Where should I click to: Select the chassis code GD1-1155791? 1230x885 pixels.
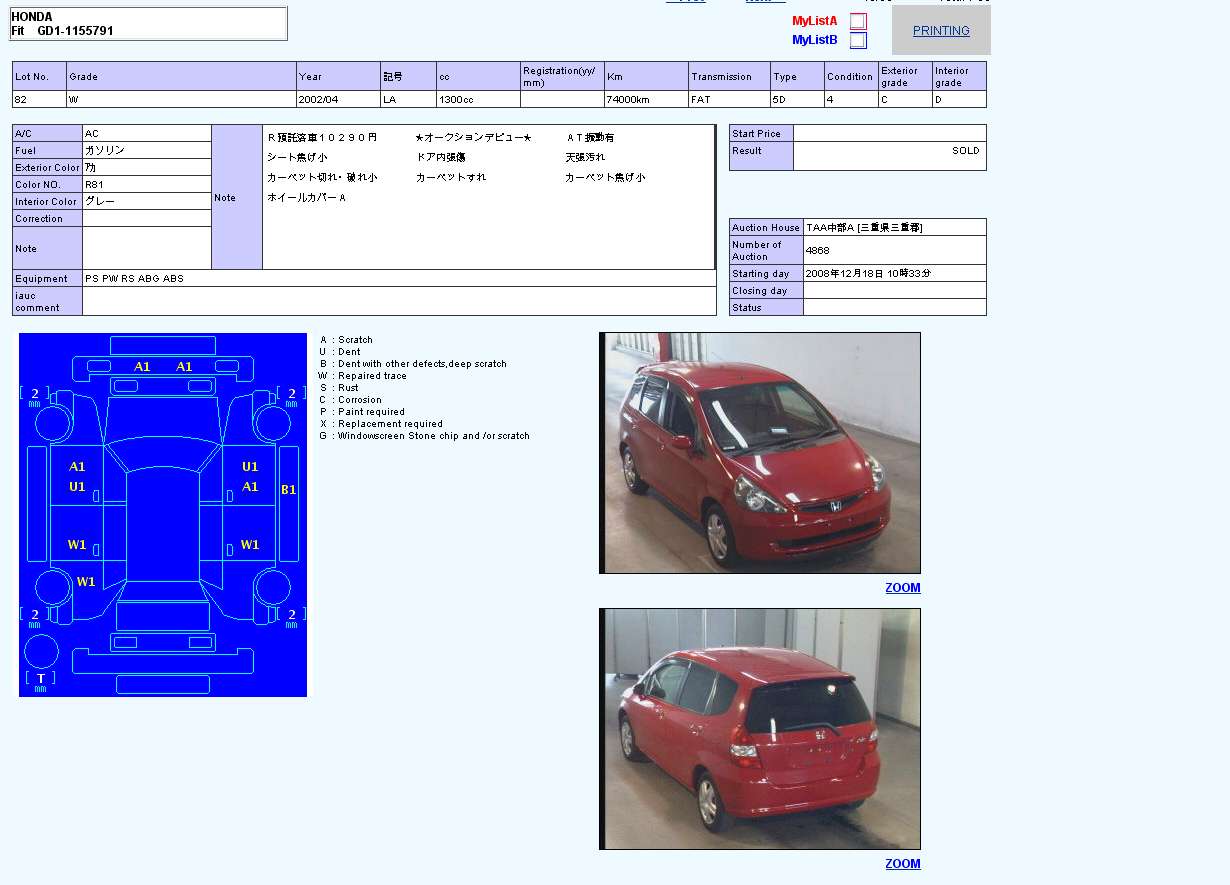76,31
